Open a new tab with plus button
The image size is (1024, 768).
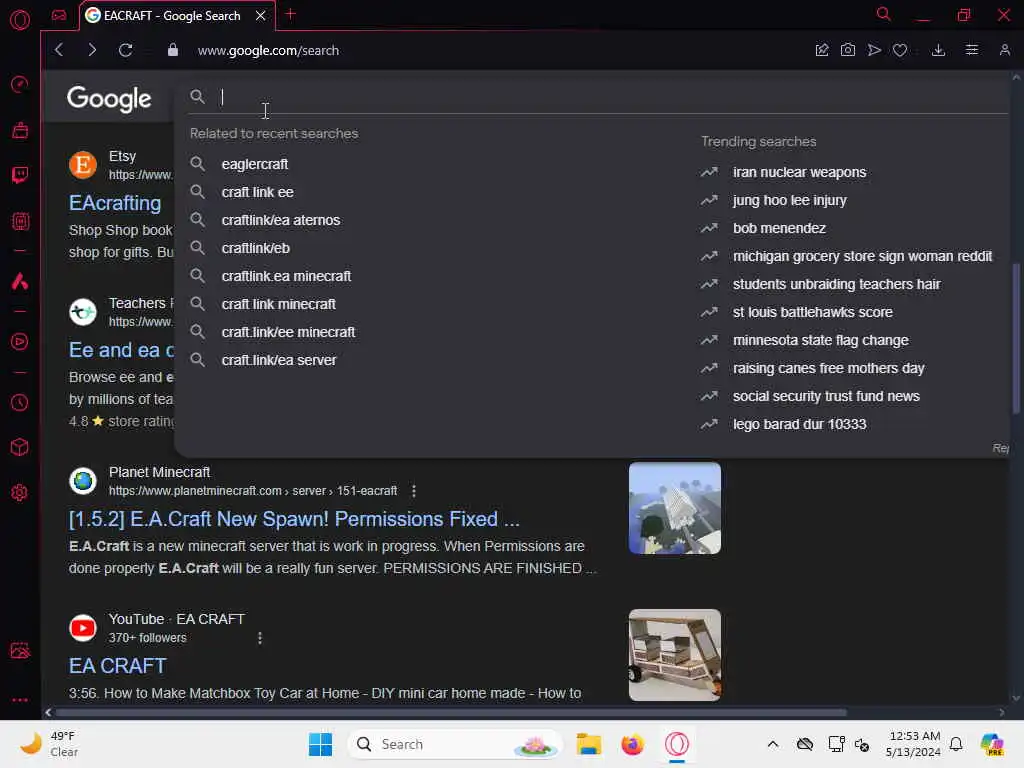tap(291, 14)
